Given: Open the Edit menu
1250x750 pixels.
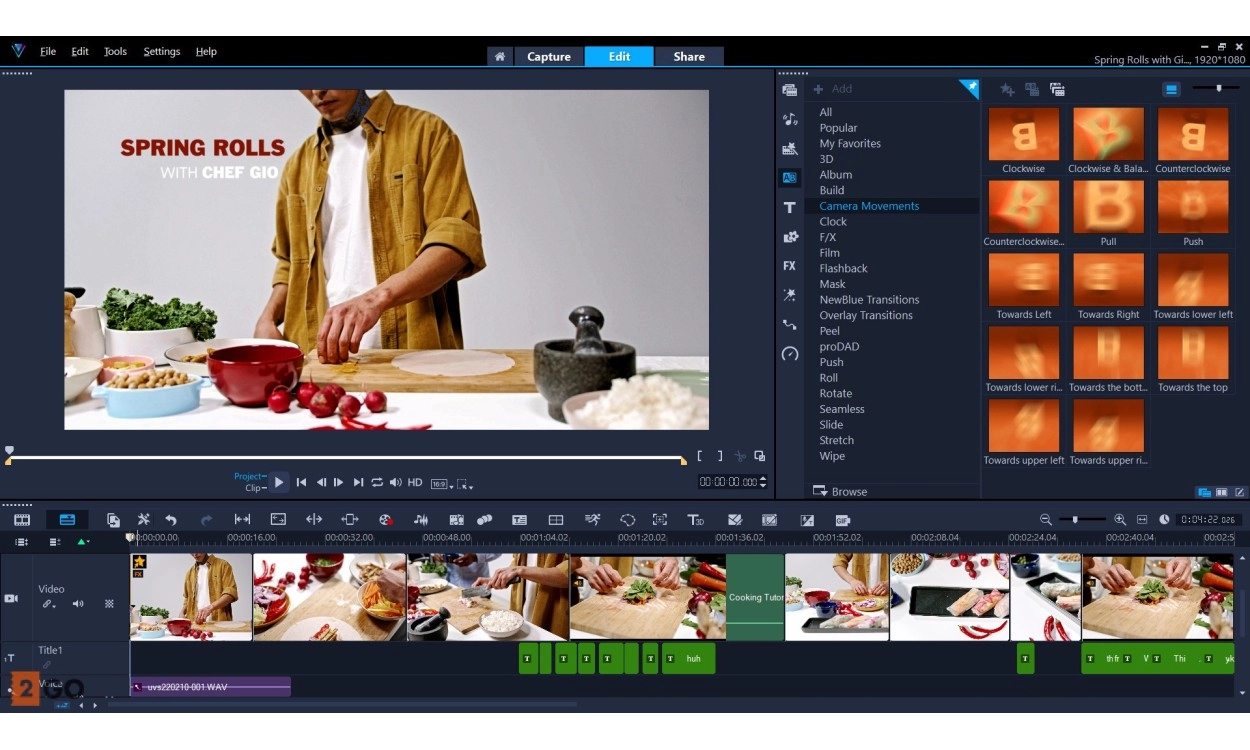Looking at the screenshot, I should [80, 51].
